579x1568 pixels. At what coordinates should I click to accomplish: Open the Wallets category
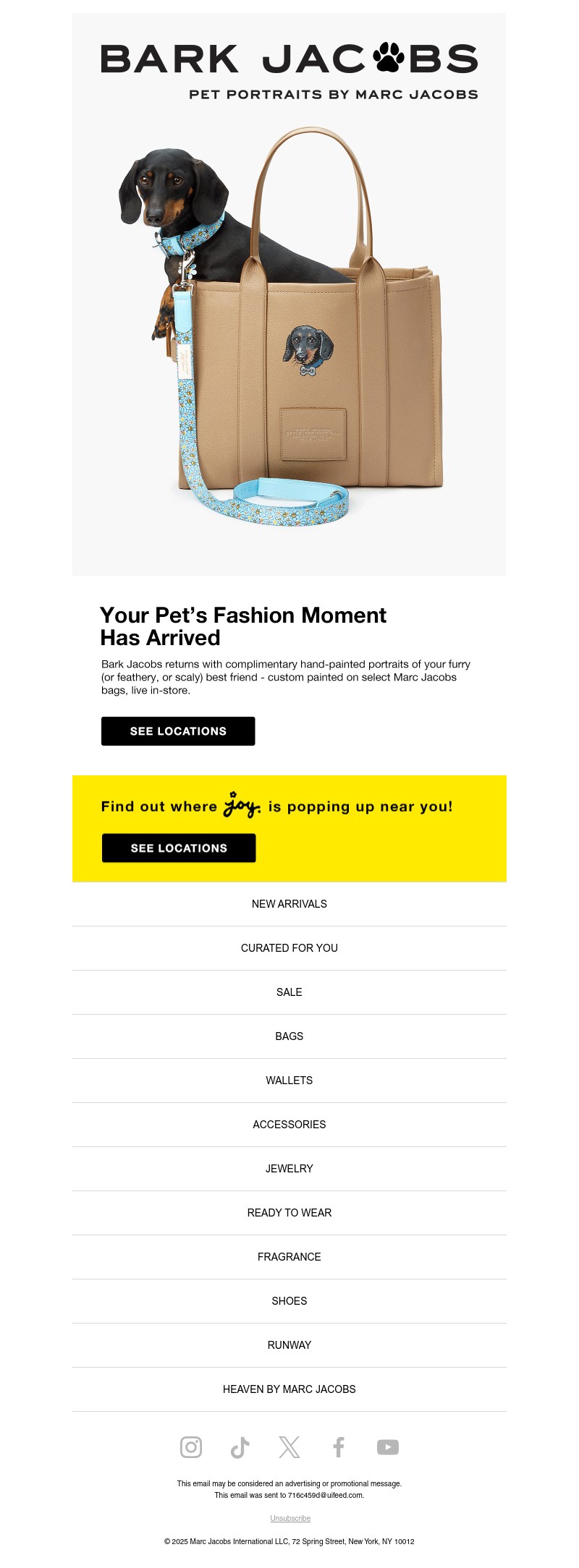[x=289, y=1081]
